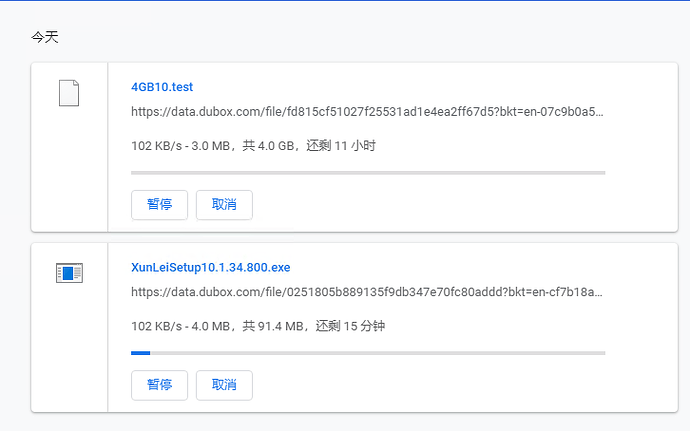Open the 4GB10.test file name link
Image resolution: width=690 pixels, height=431 pixels.
[x=162, y=87]
